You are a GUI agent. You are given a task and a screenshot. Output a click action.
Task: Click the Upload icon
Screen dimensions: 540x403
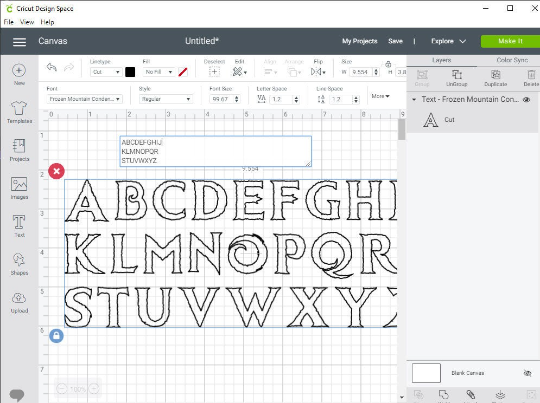(19, 303)
